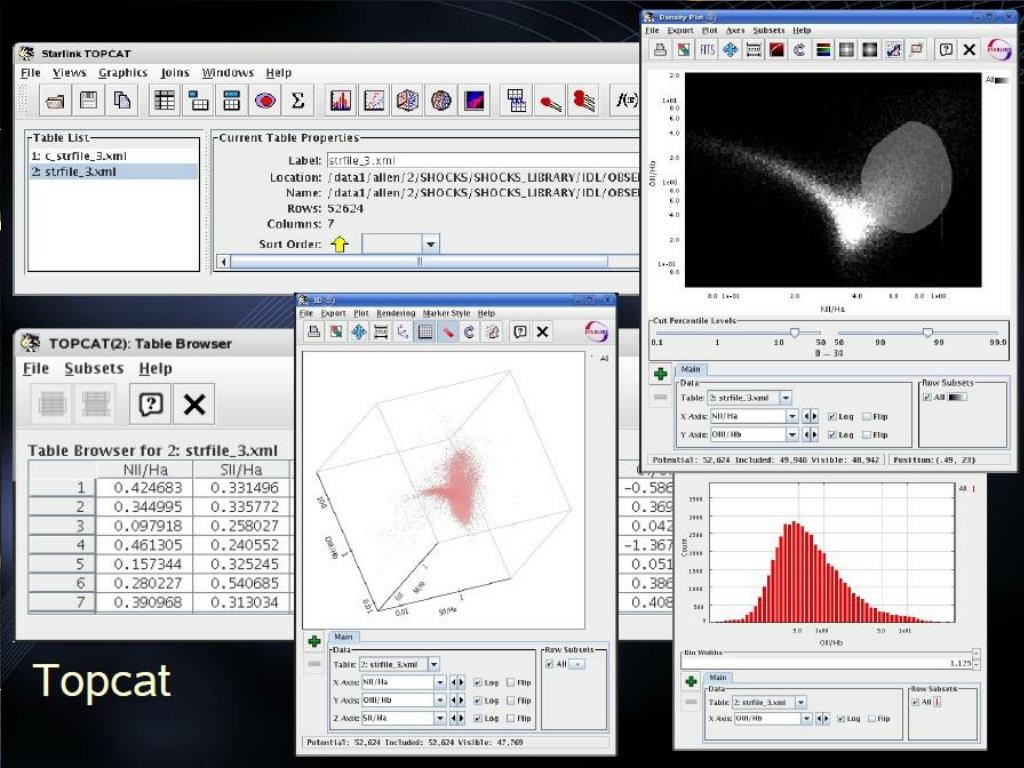The height and width of the screenshot is (768, 1024).
Task: Click the SII/Ha column header
Action: click(x=241, y=470)
